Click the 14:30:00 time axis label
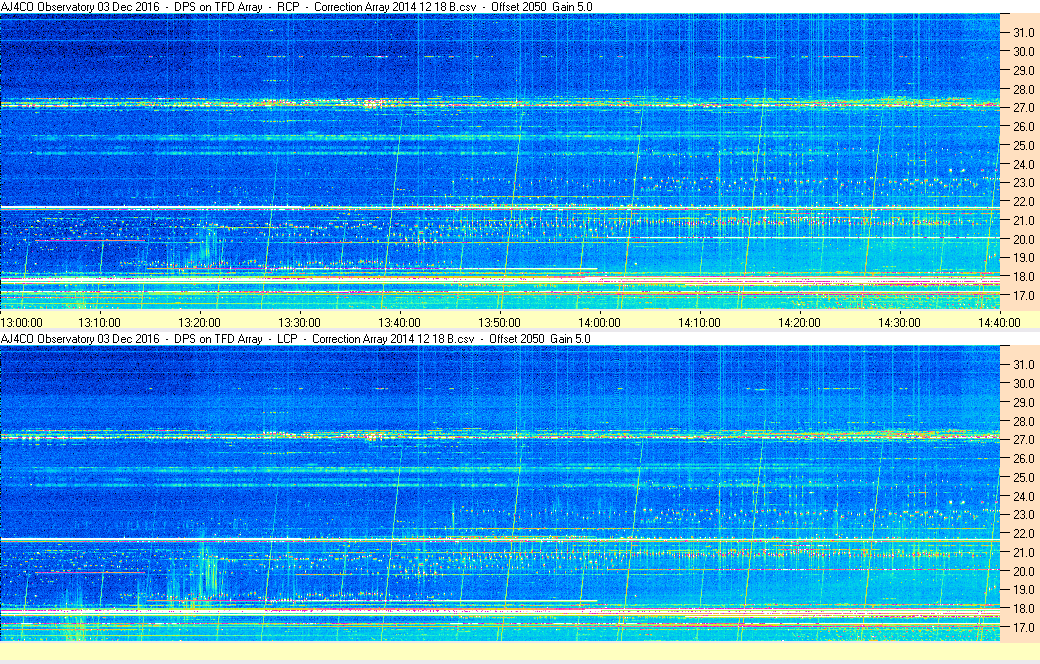 click(x=899, y=321)
